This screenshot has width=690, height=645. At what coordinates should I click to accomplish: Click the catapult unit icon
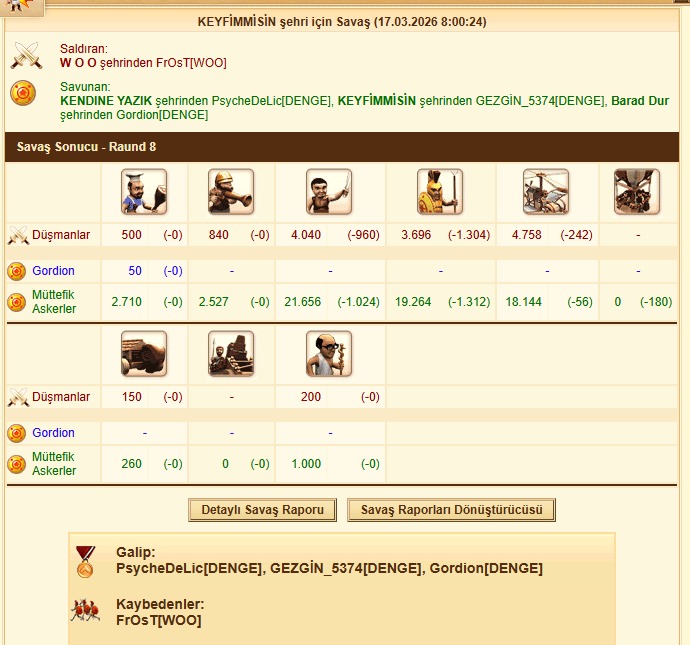231,354
